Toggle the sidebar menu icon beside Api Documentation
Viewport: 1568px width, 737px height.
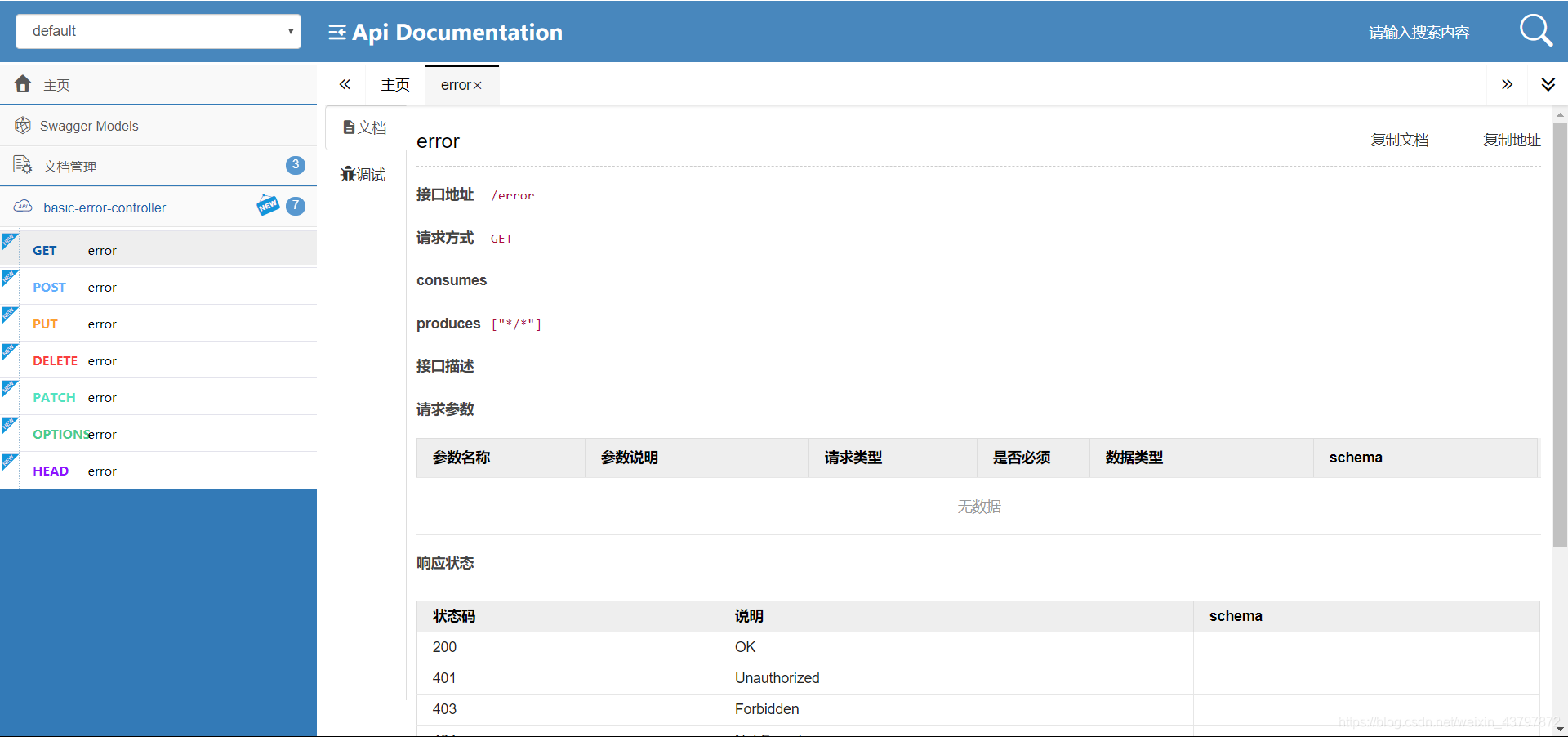(336, 33)
